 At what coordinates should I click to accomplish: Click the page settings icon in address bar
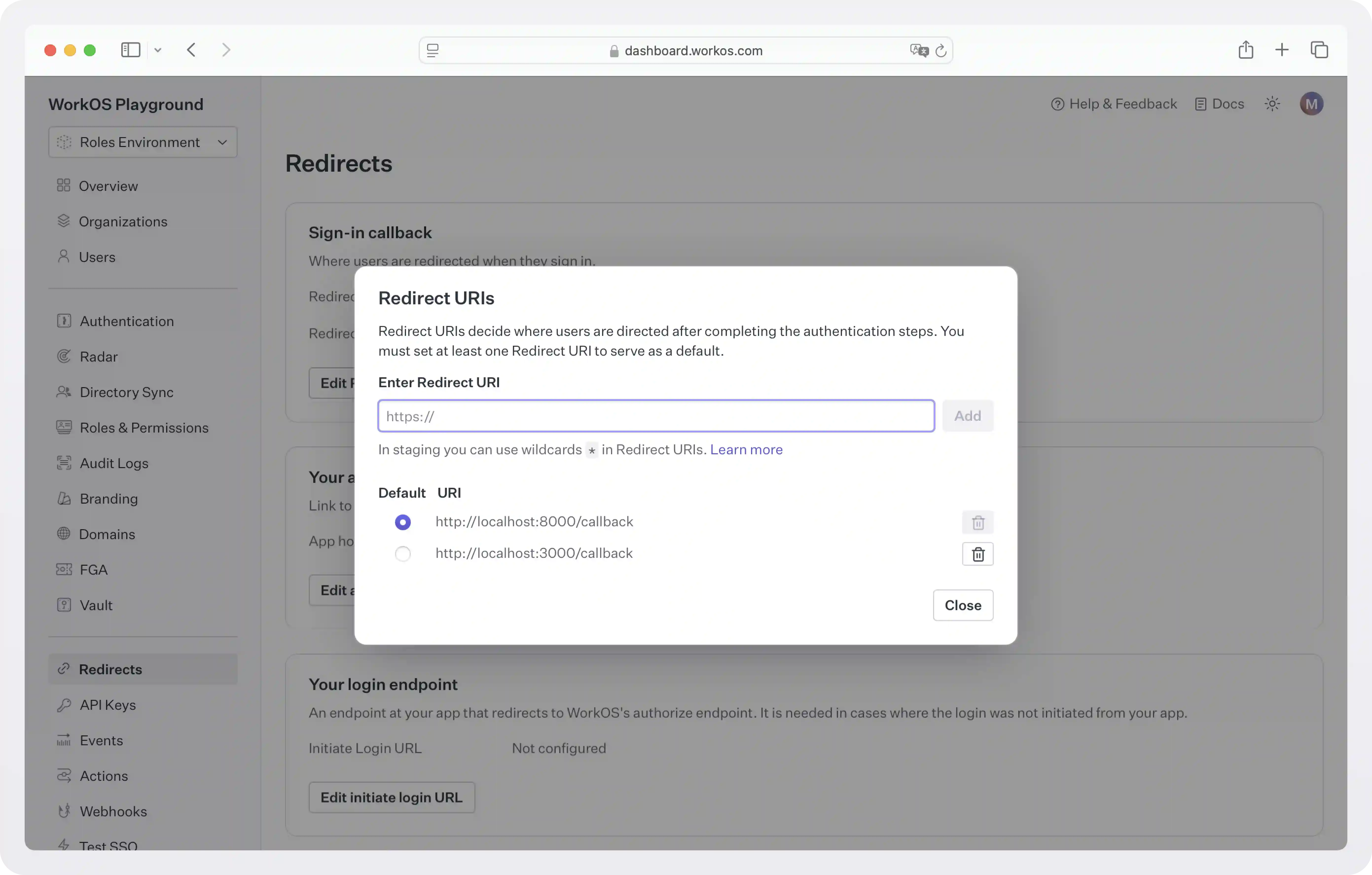click(x=433, y=51)
